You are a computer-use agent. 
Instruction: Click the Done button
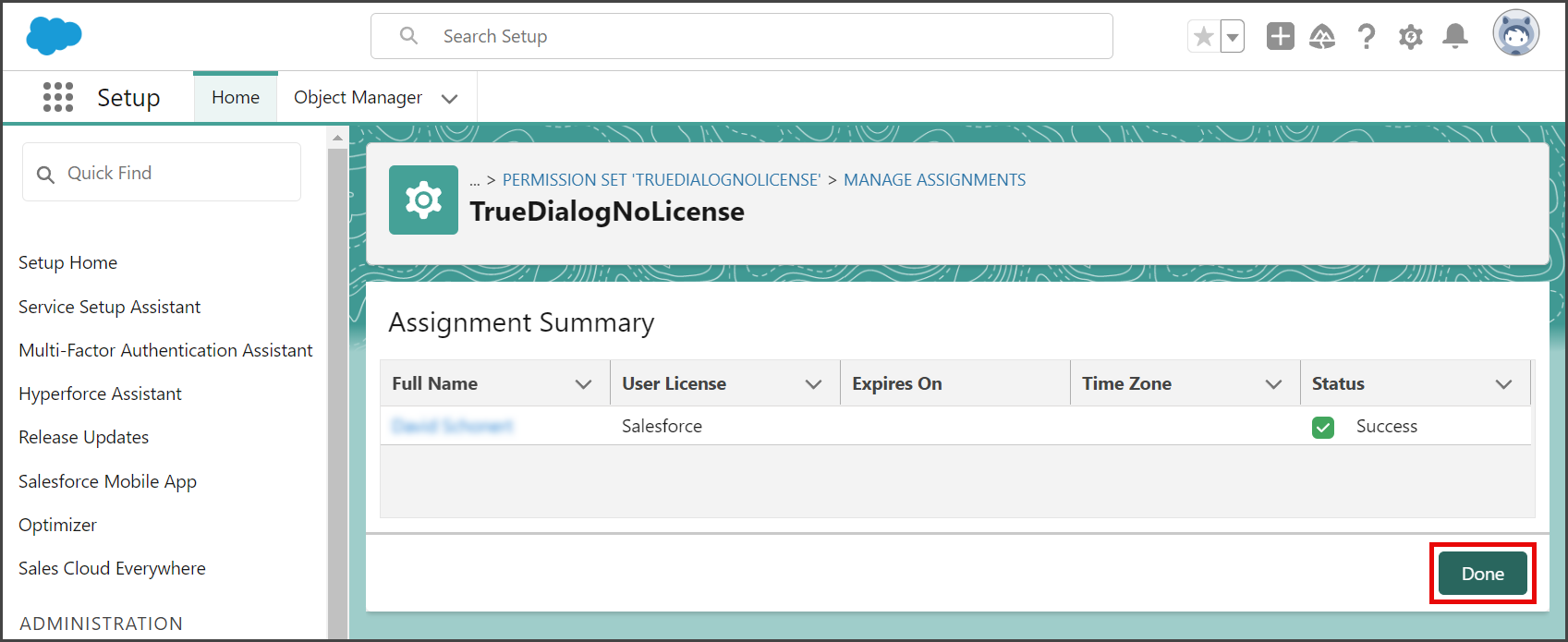[x=1483, y=574]
